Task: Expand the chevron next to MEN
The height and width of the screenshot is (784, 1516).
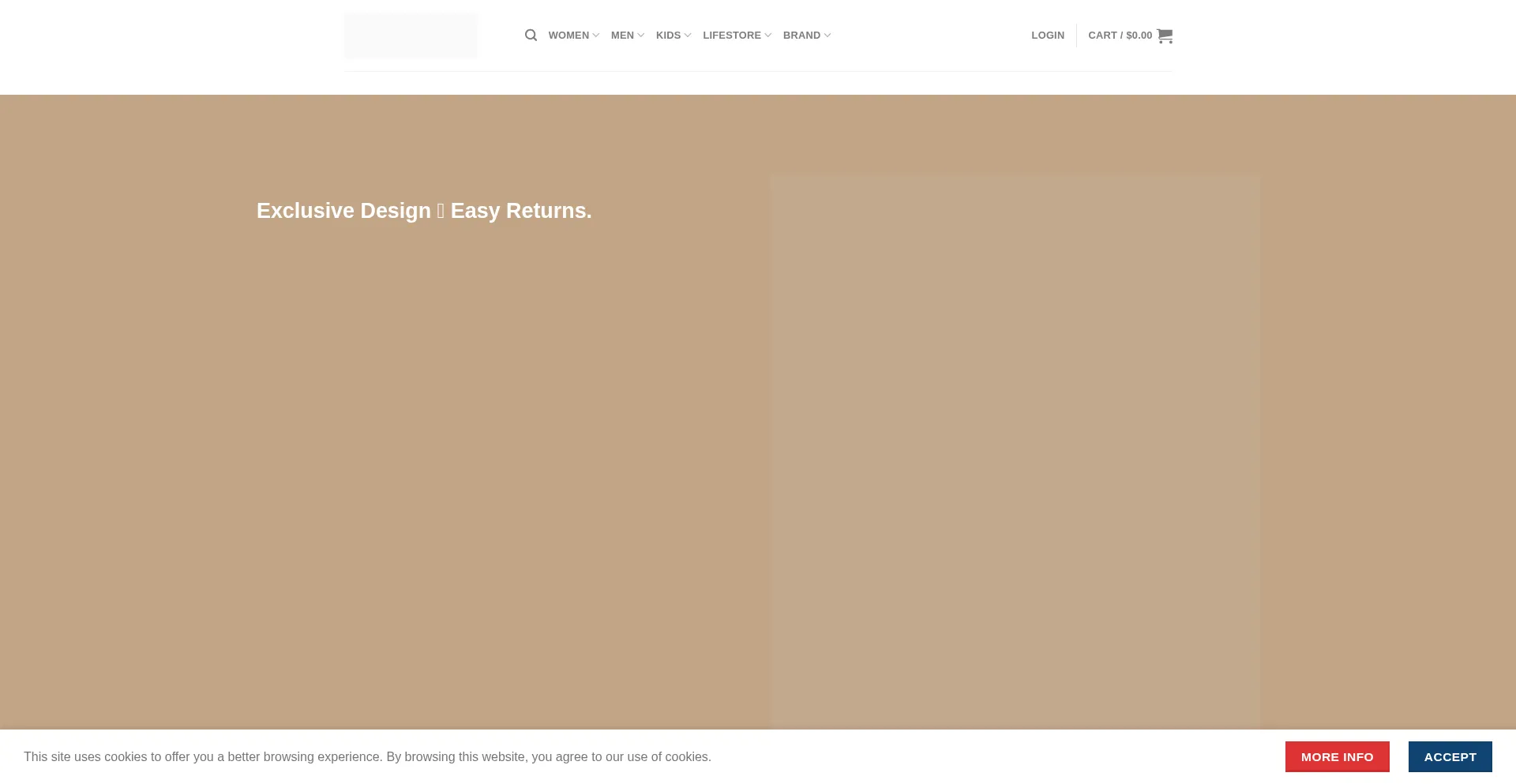Action: [641, 36]
